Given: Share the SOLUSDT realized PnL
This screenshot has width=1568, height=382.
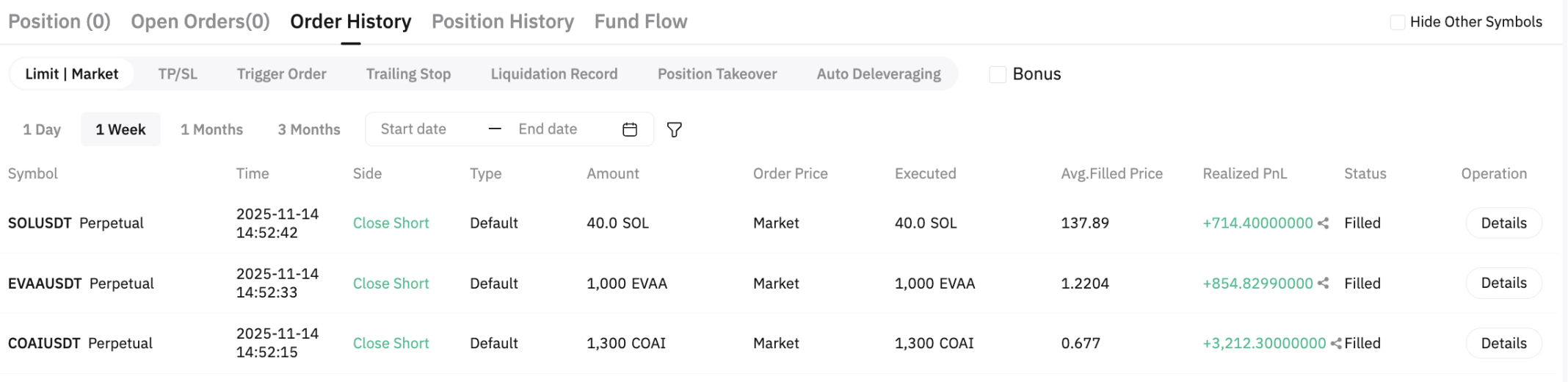Looking at the screenshot, I should [x=1323, y=223].
